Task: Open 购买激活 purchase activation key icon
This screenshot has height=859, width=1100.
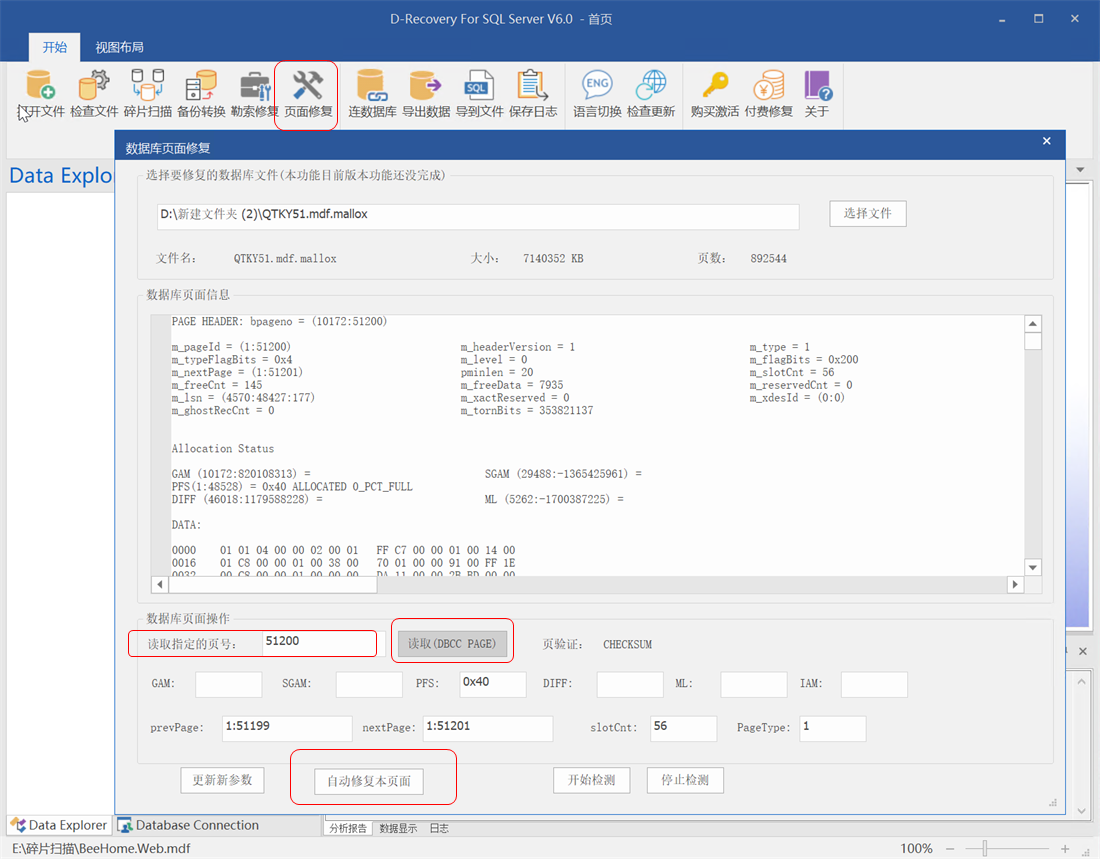Action: pyautogui.click(x=715, y=94)
